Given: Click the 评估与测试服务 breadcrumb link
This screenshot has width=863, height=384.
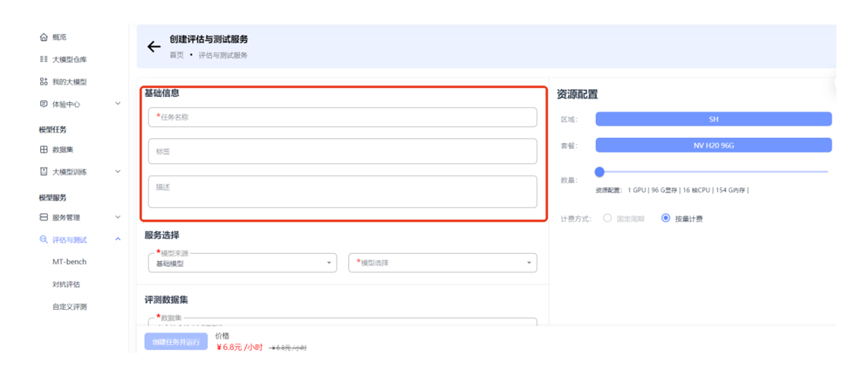Looking at the screenshot, I should coord(223,56).
